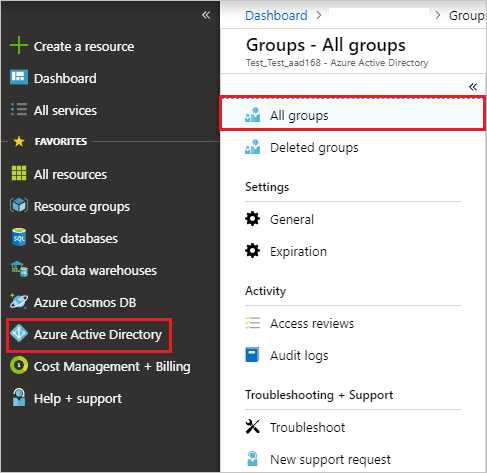Click the Expiration gear icon
487x473 pixels.
[x=253, y=251]
